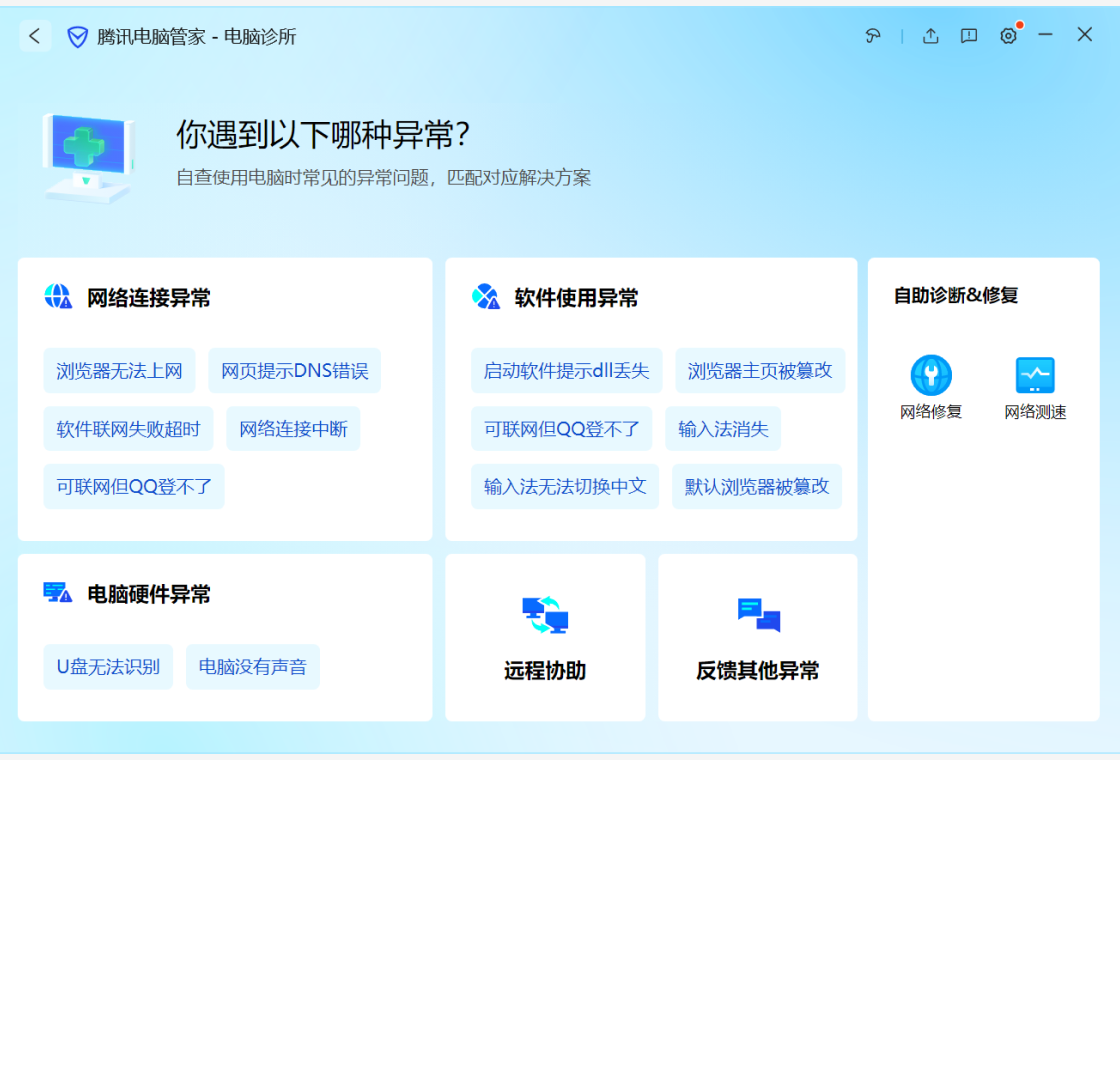Click the upload arrow icon in title bar
This screenshot has width=1120, height=1075.
coord(930,36)
